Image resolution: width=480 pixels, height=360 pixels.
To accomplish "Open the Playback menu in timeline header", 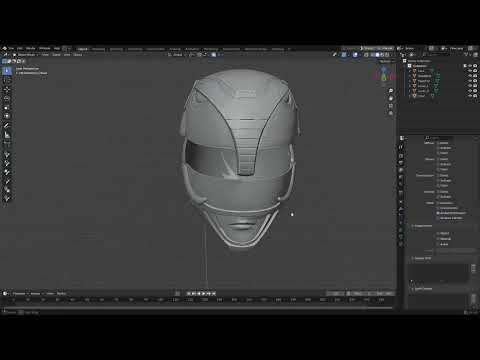I will click(x=19, y=294).
